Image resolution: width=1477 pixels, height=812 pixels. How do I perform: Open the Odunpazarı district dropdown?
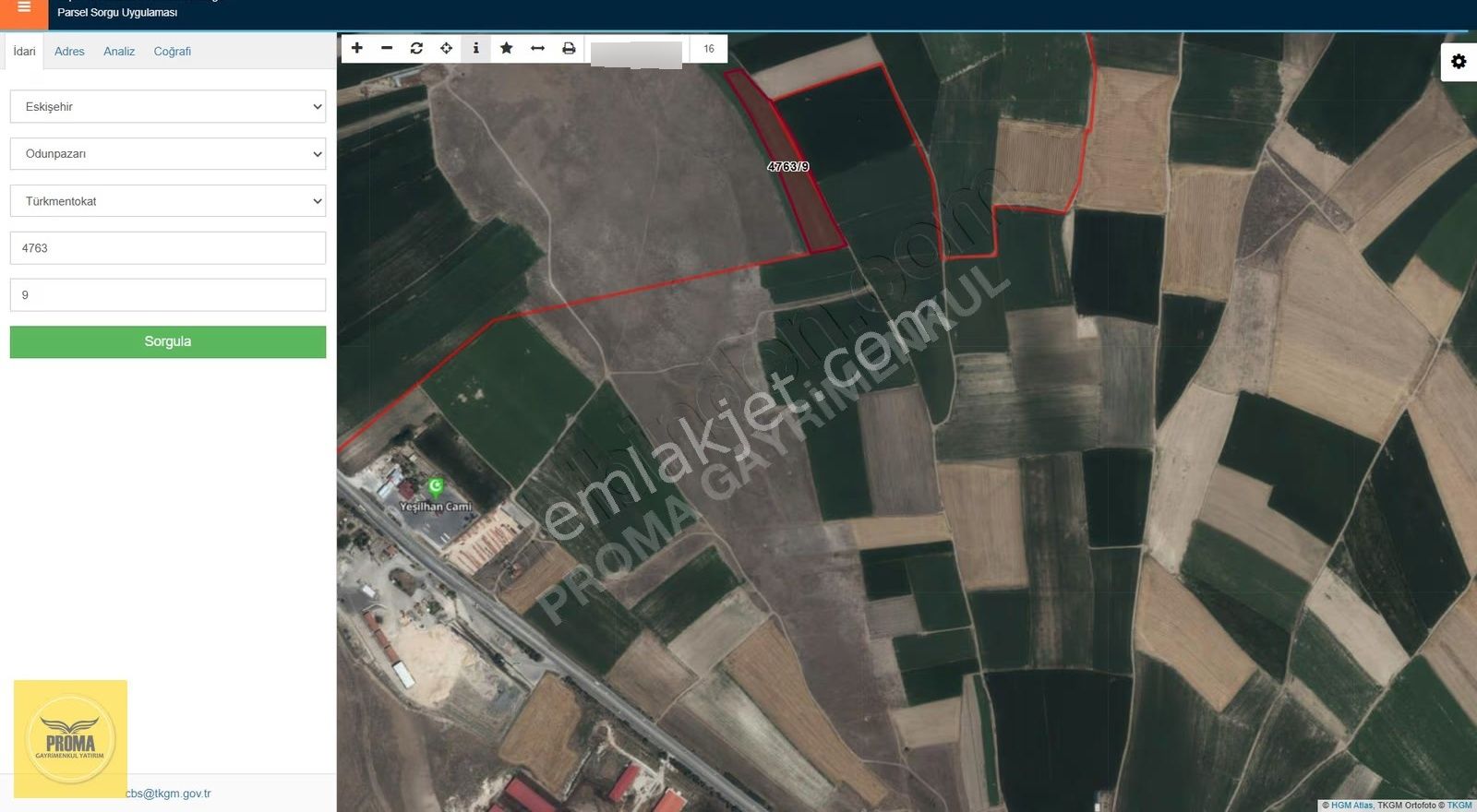click(x=168, y=154)
